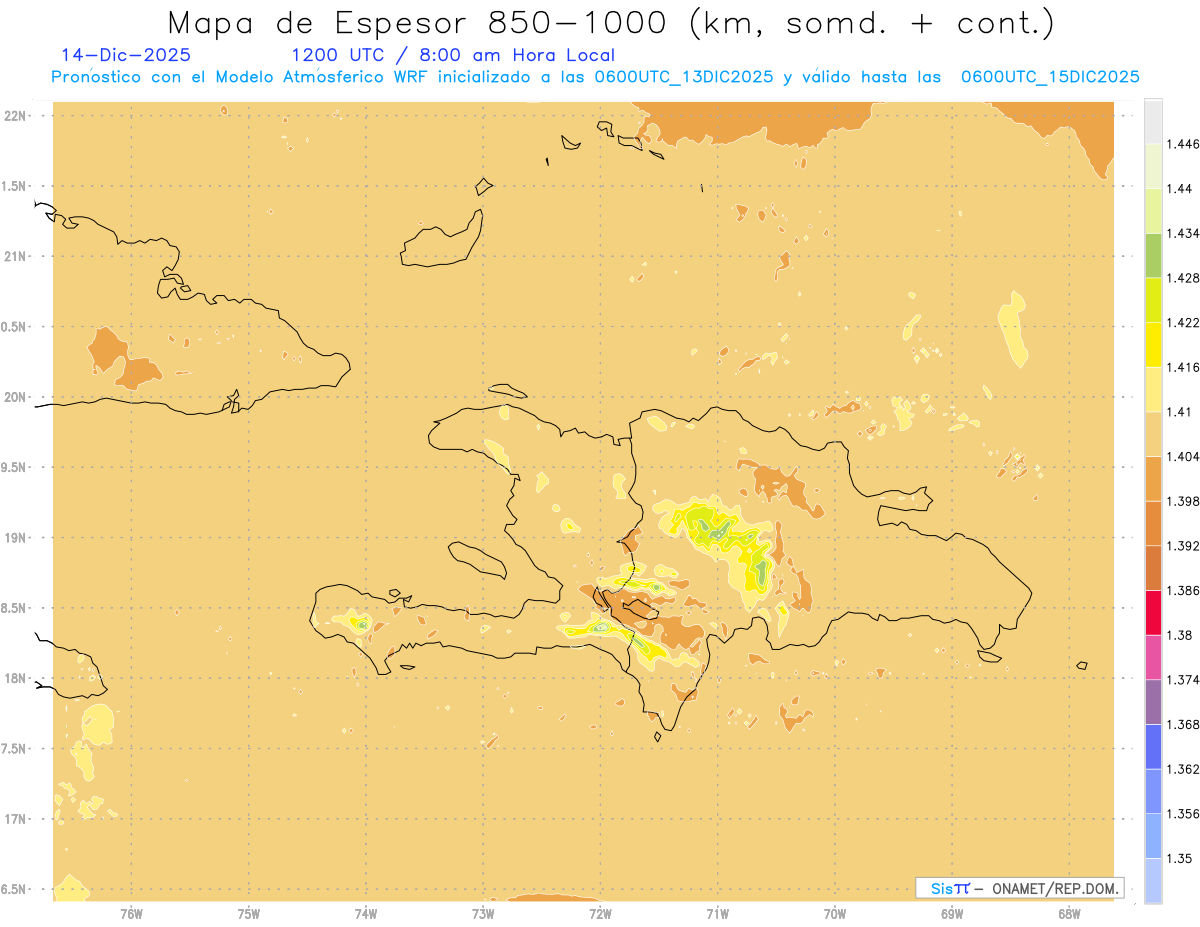Click the '76W' longitude label

[x=131, y=914]
